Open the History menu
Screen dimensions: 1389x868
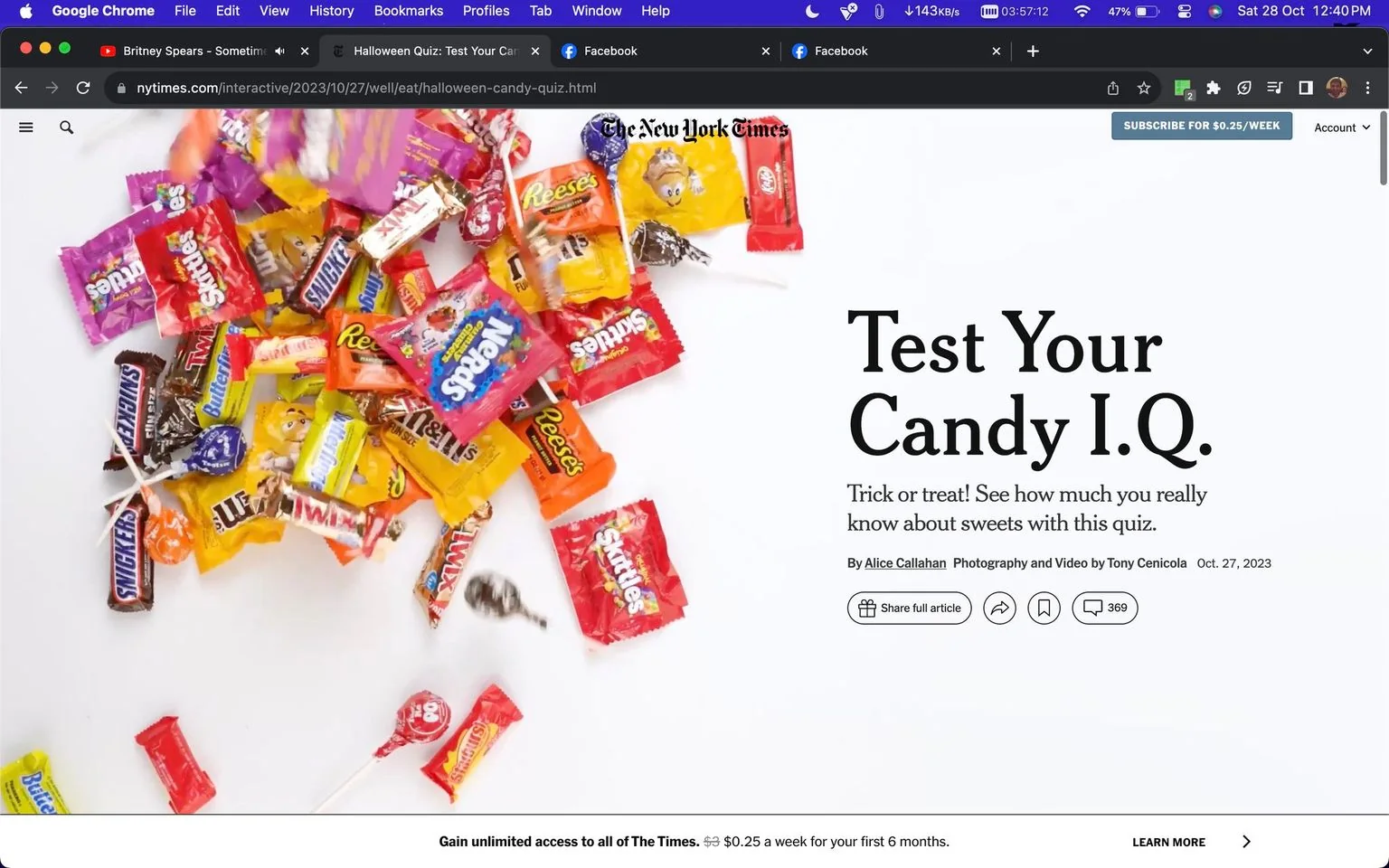pyautogui.click(x=331, y=11)
